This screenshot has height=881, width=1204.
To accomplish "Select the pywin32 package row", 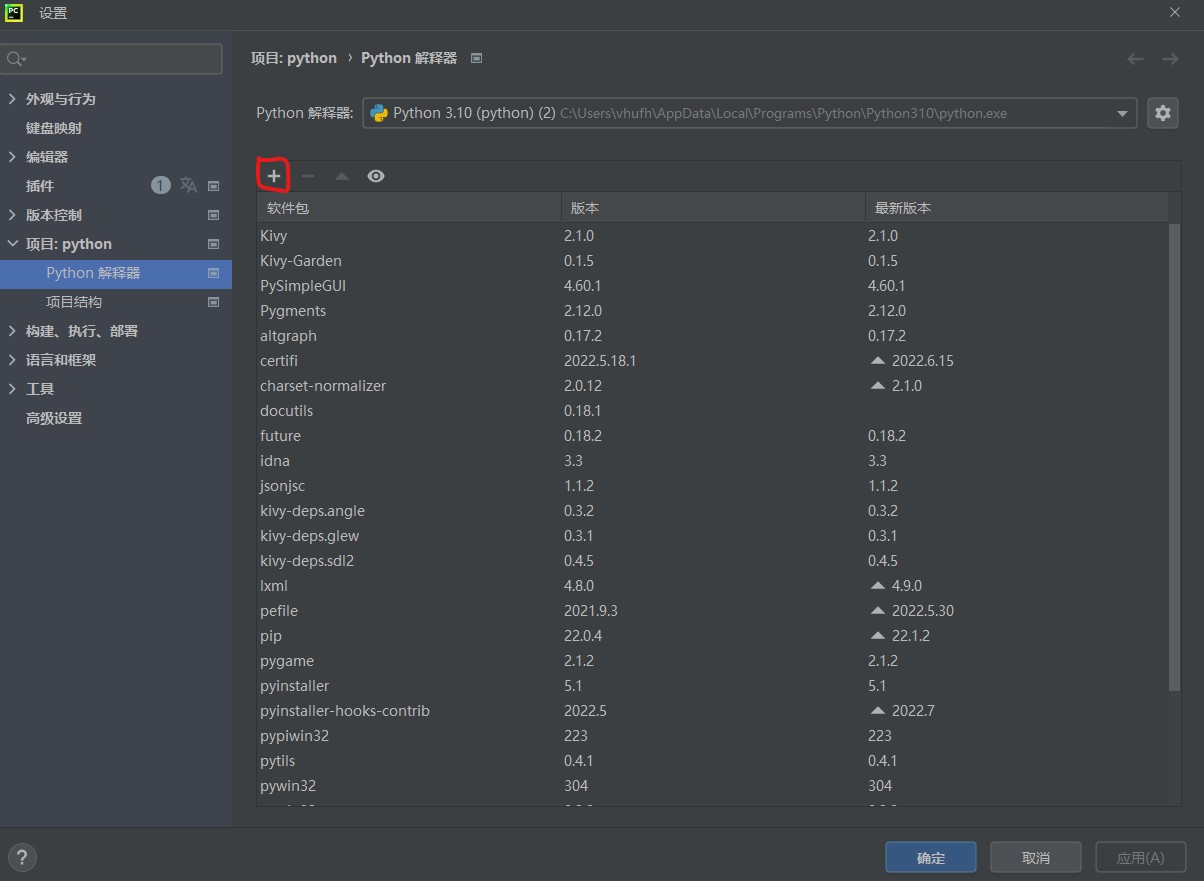I will pos(712,786).
